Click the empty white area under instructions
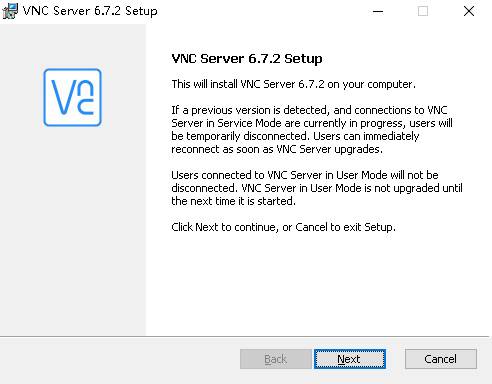The image size is (492, 384). (x=317, y=283)
